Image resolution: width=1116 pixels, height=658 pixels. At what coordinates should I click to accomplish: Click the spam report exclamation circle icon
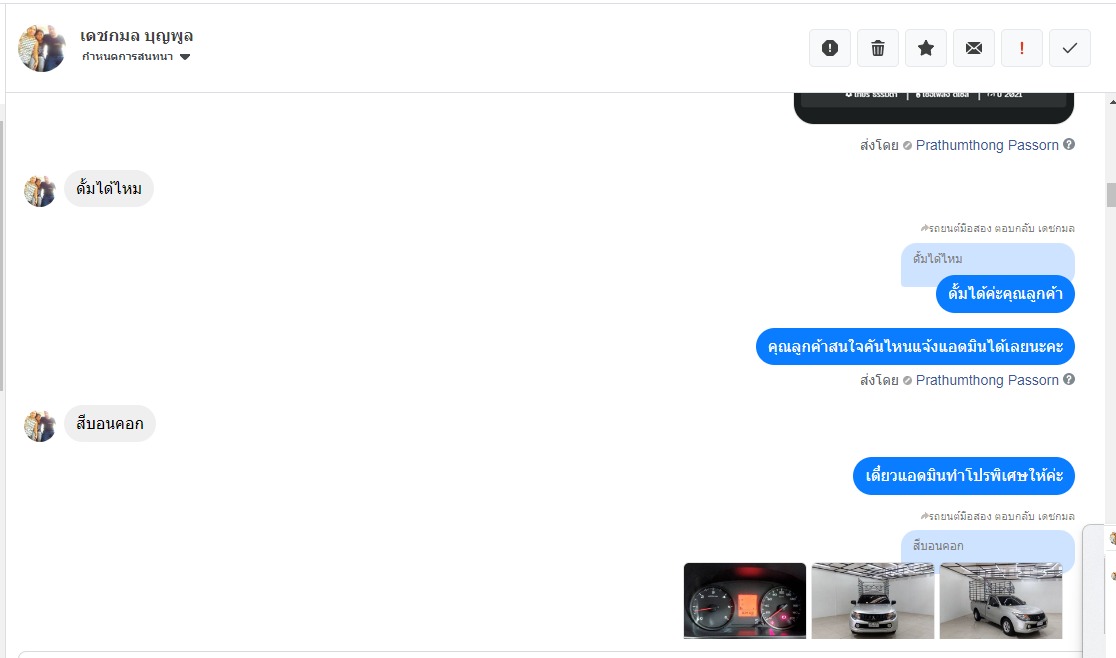[x=830, y=48]
